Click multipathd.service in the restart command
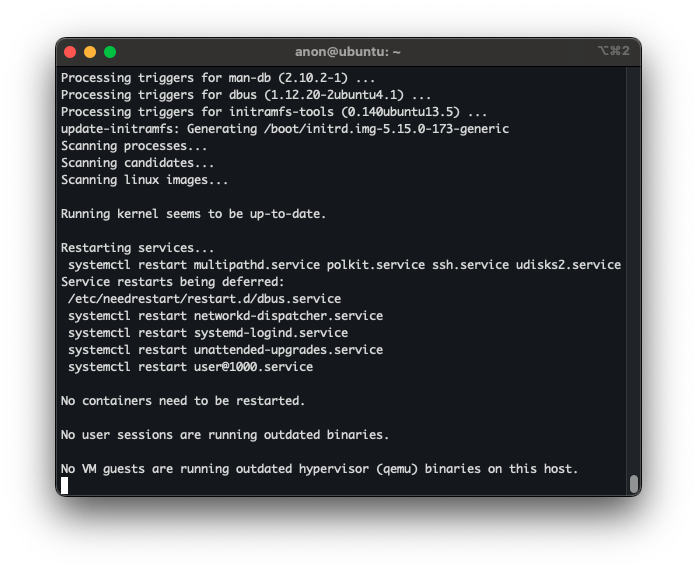Image resolution: width=697 pixels, height=570 pixels. pyautogui.click(x=256, y=264)
